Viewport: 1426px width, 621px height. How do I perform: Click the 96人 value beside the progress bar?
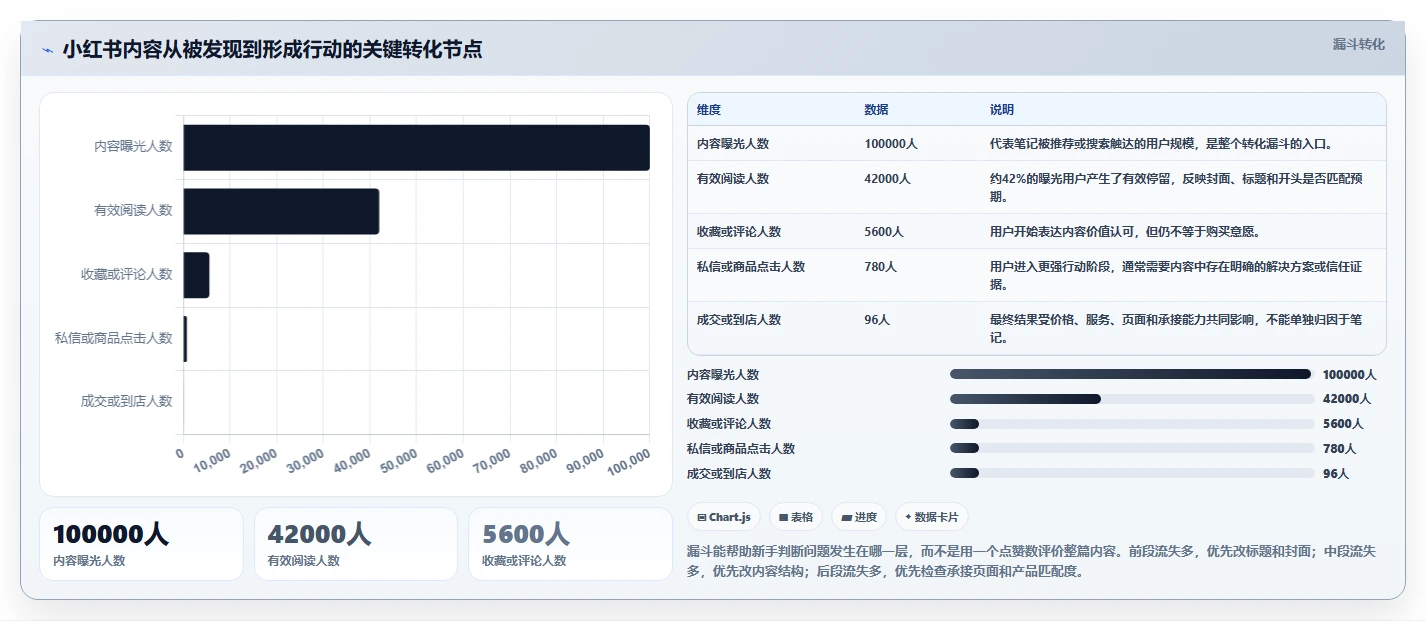[1336, 474]
